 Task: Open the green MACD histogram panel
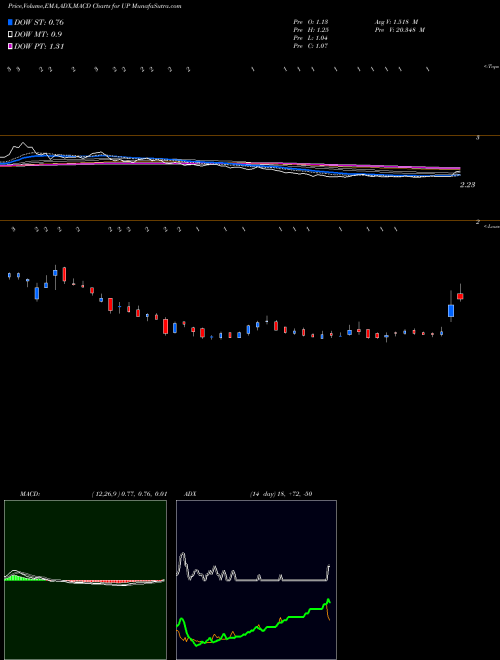85,580
